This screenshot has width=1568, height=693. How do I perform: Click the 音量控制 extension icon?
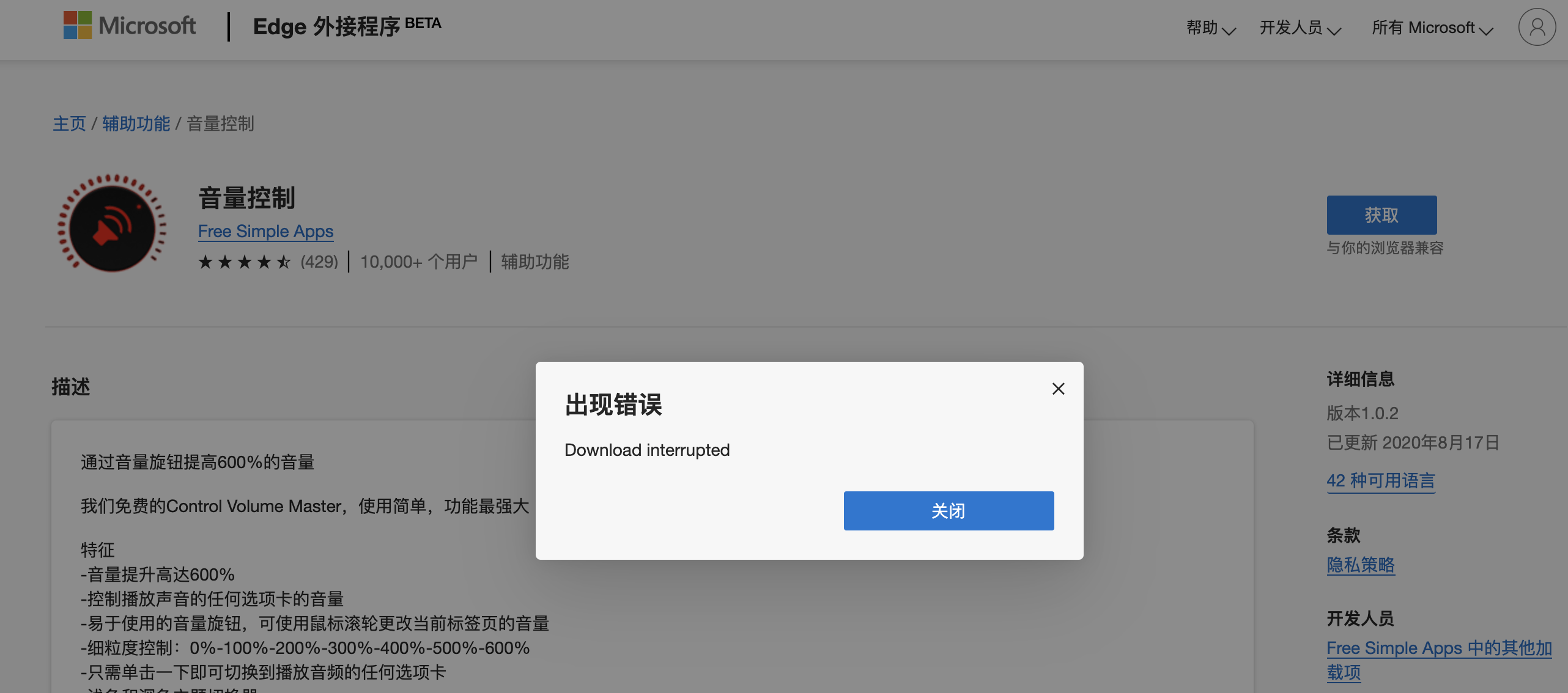click(112, 223)
